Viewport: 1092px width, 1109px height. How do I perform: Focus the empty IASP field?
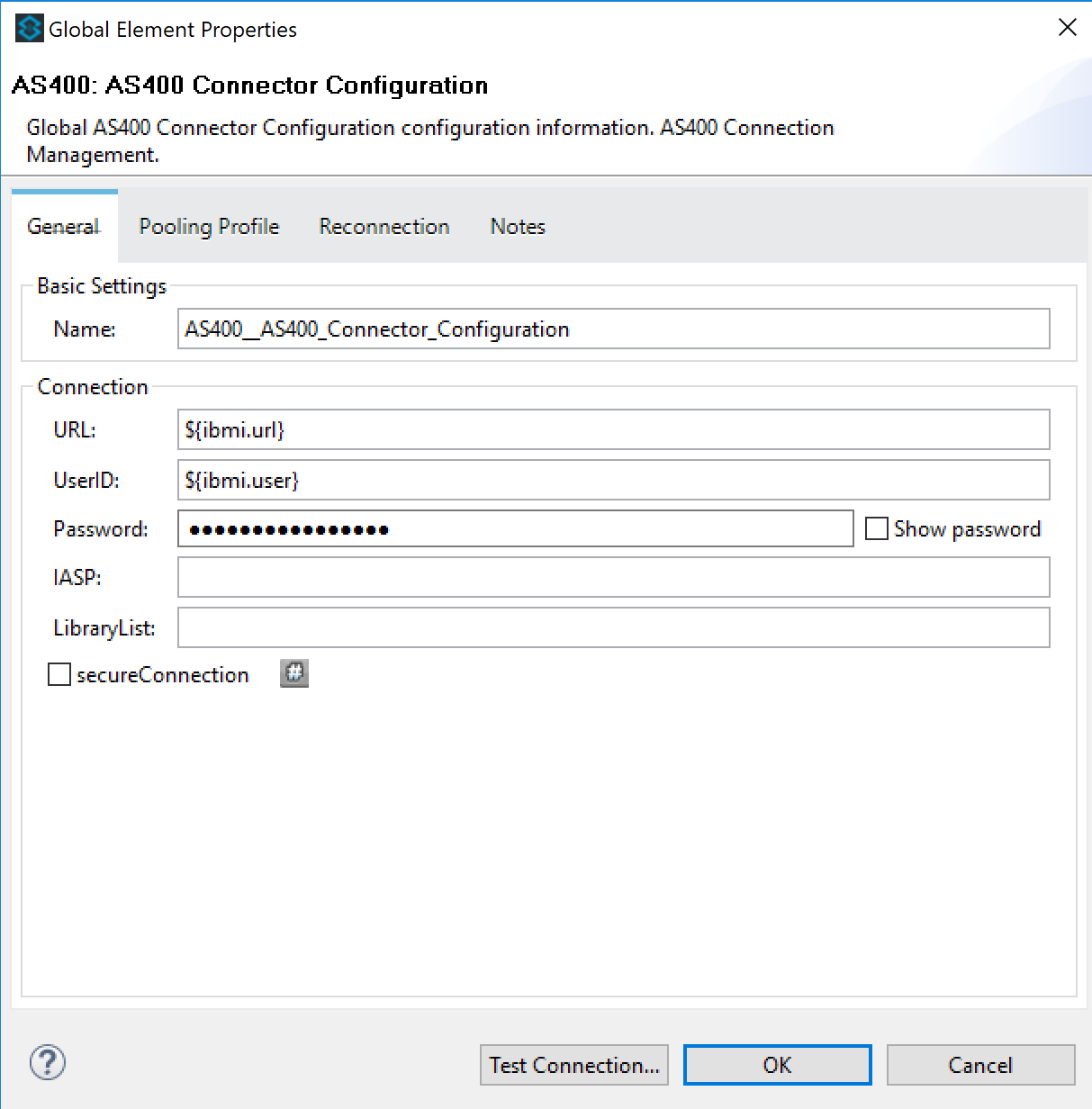[613, 578]
